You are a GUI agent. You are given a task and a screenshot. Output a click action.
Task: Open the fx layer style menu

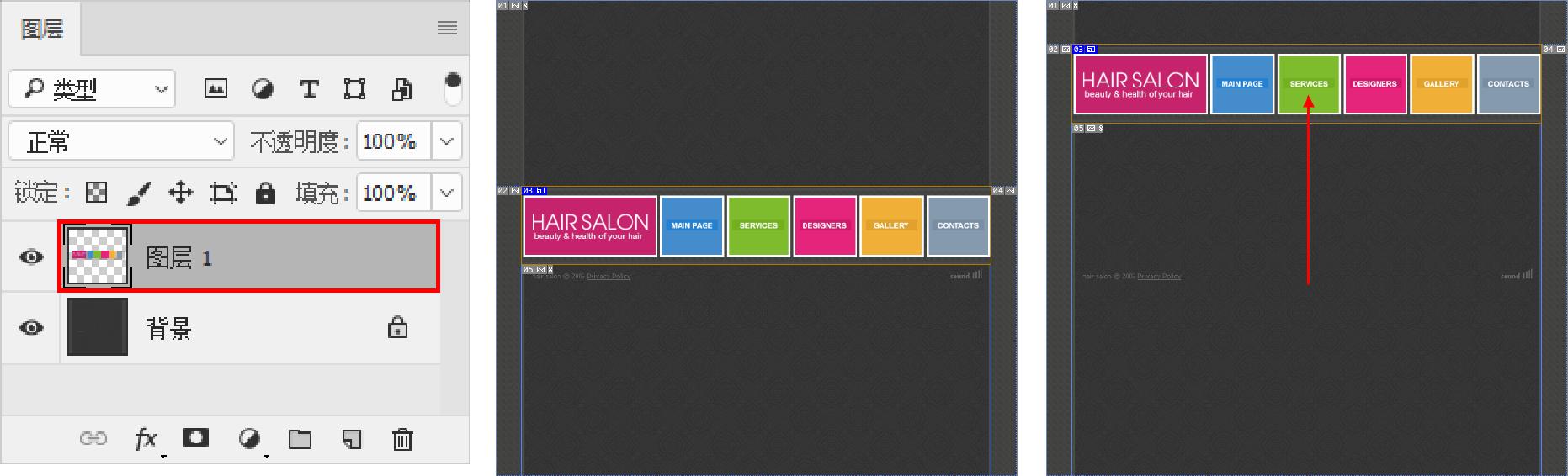click(x=146, y=438)
